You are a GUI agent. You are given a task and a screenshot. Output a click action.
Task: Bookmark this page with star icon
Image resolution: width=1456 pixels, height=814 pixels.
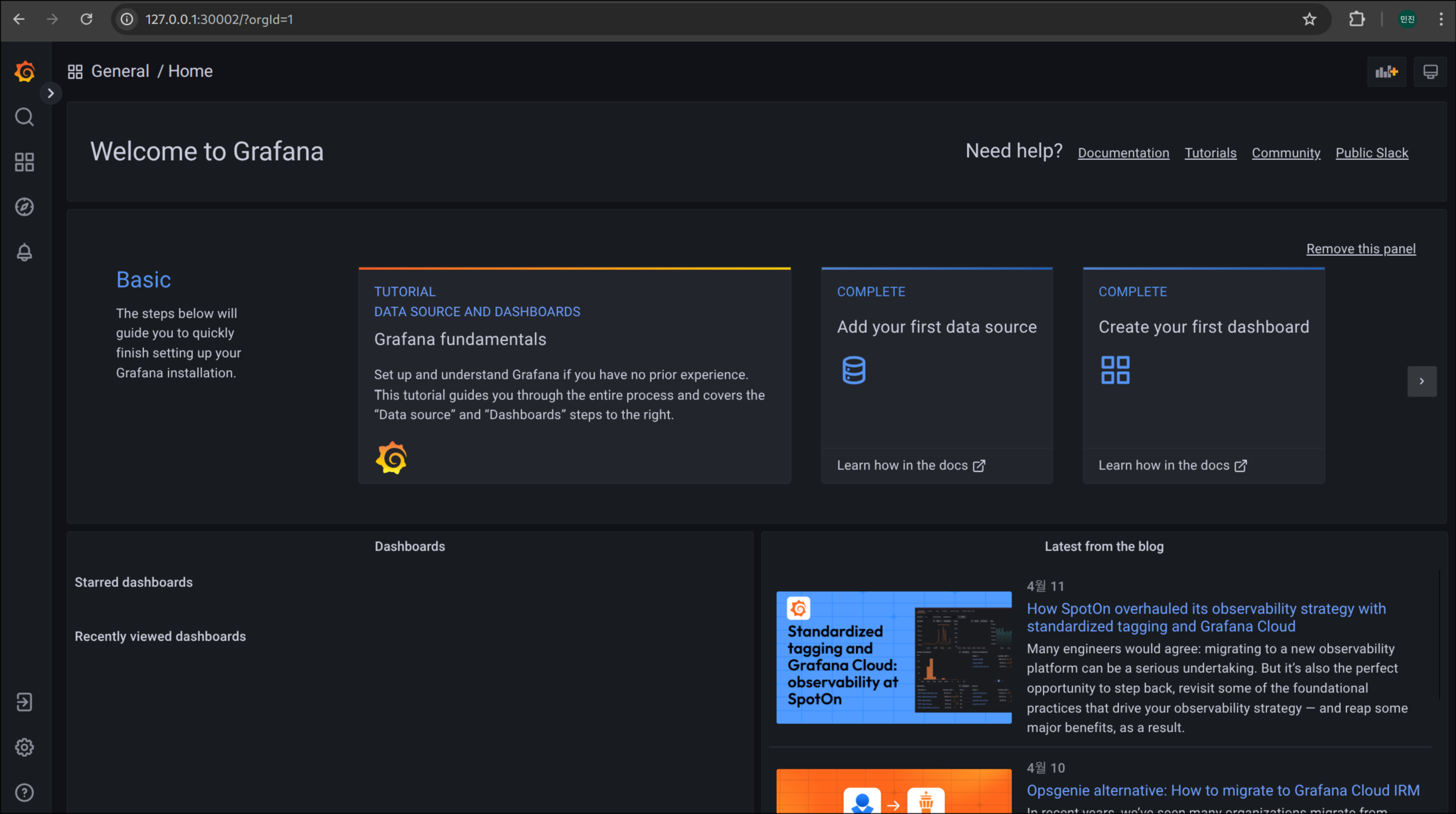click(1309, 19)
